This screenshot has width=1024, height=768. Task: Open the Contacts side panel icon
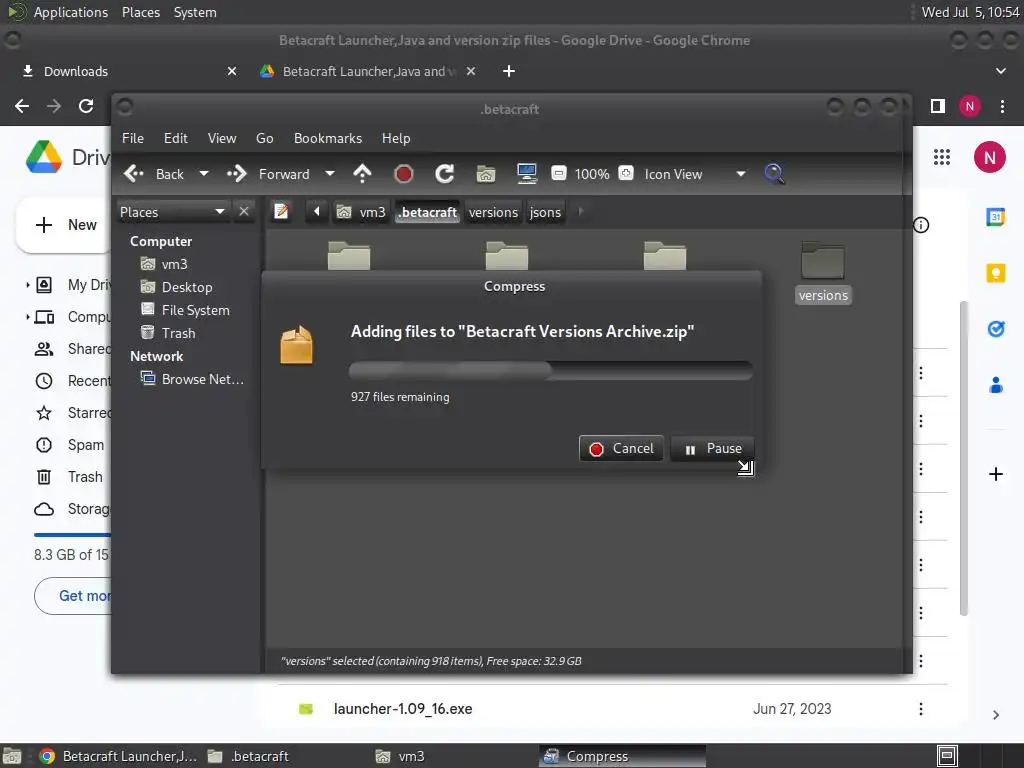tap(996, 385)
